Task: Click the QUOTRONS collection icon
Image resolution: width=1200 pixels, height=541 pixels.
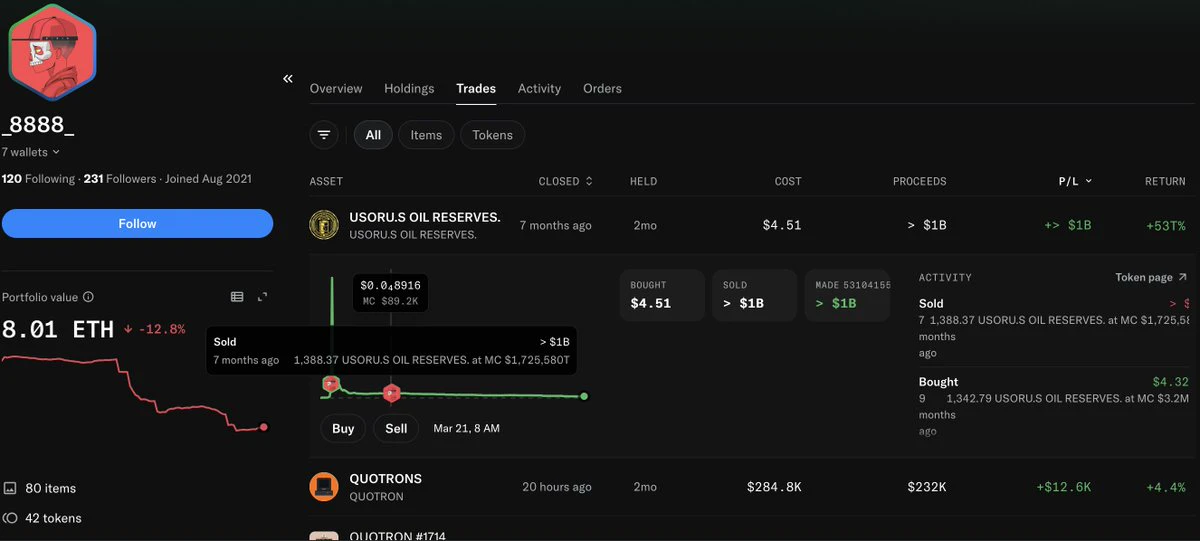Action: [x=324, y=487]
